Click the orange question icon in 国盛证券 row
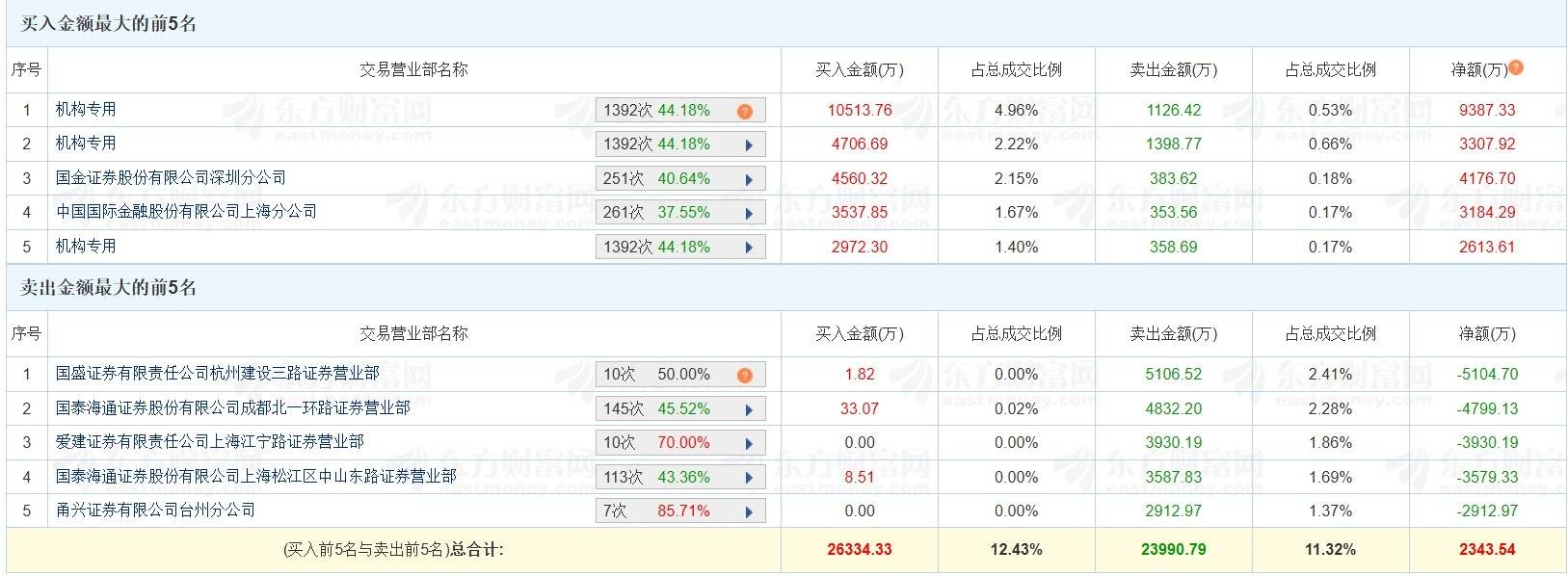This screenshot has width=1568, height=576. point(744,376)
